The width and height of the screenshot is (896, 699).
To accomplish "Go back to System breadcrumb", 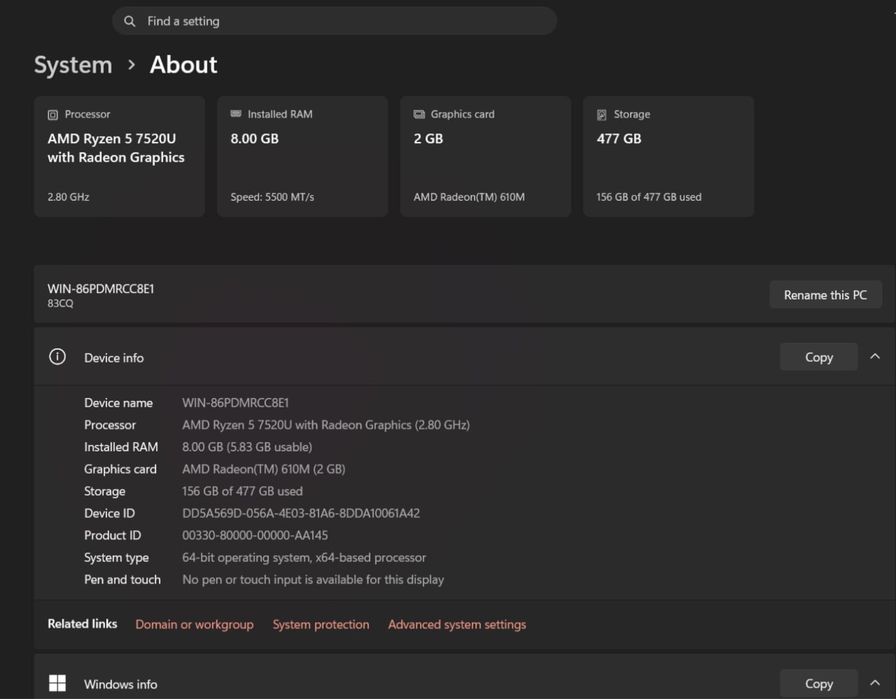I will (73, 65).
